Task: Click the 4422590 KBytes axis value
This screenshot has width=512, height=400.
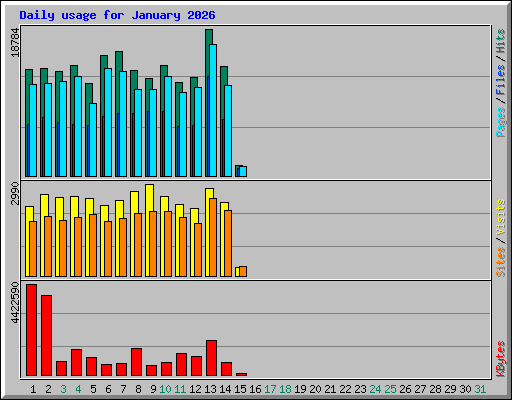Action: (15, 303)
